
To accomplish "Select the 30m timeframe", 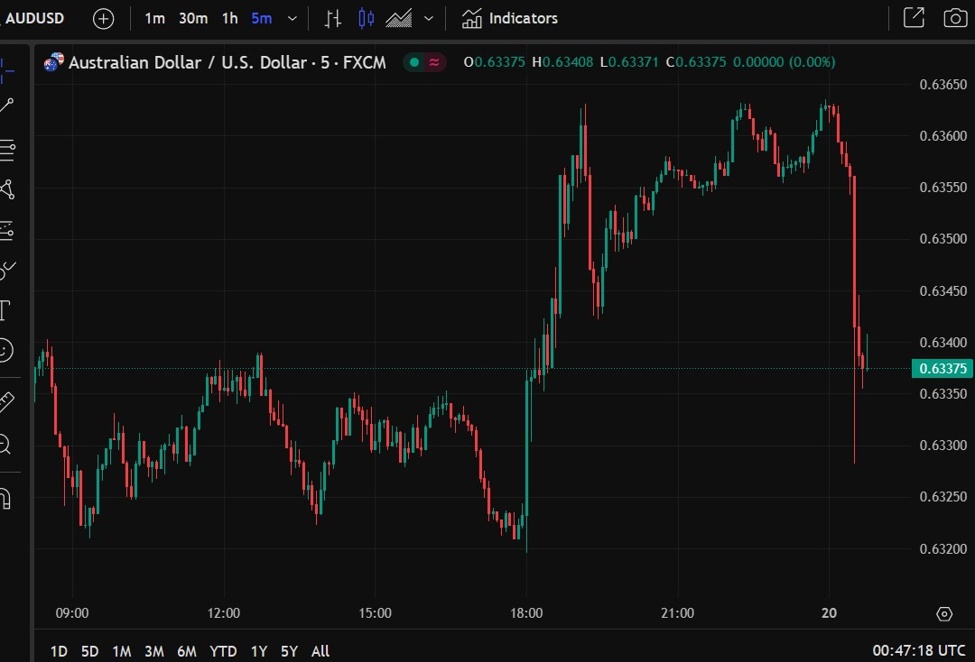I will (x=193, y=18).
